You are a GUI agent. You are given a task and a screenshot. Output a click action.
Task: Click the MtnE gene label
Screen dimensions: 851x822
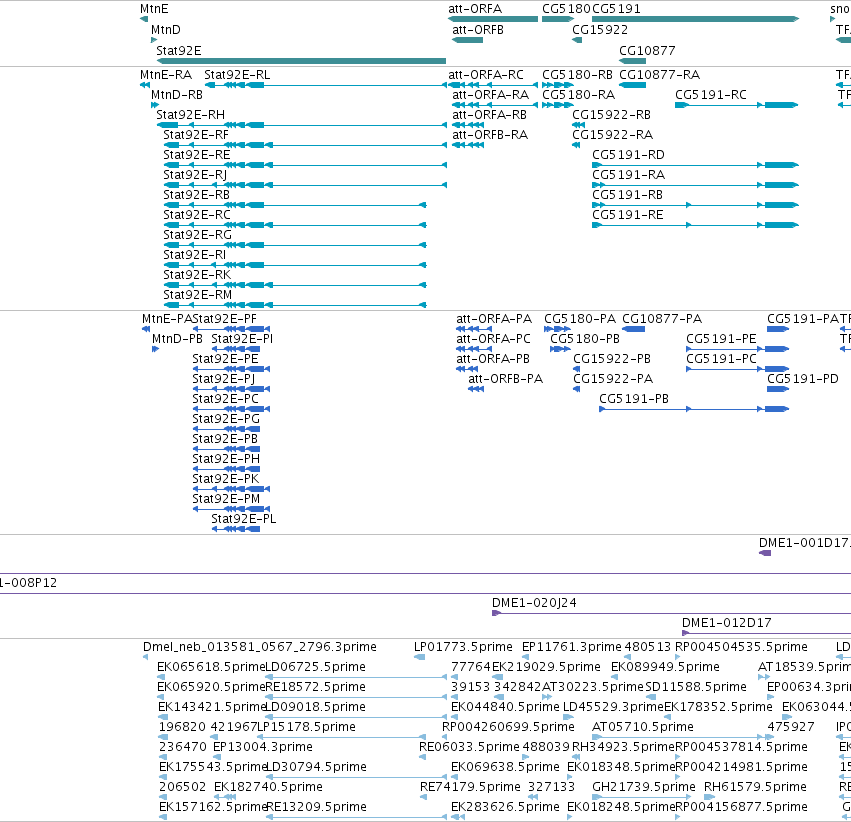pyautogui.click(x=154, y=9)
